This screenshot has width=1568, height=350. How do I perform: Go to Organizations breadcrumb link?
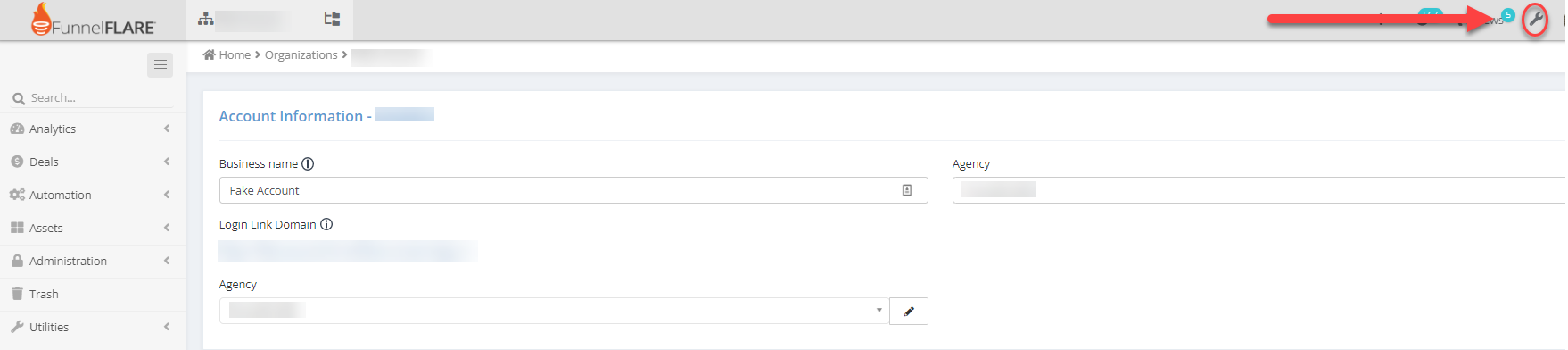(301, 55)
